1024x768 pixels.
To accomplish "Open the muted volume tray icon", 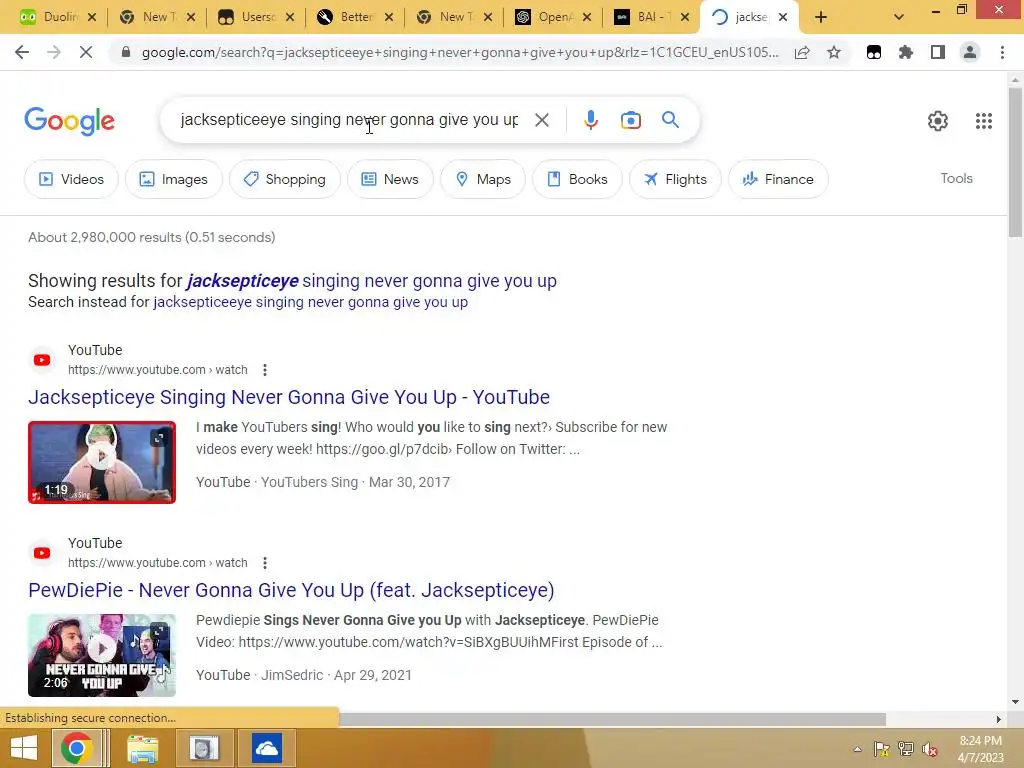I will (928, 749).
